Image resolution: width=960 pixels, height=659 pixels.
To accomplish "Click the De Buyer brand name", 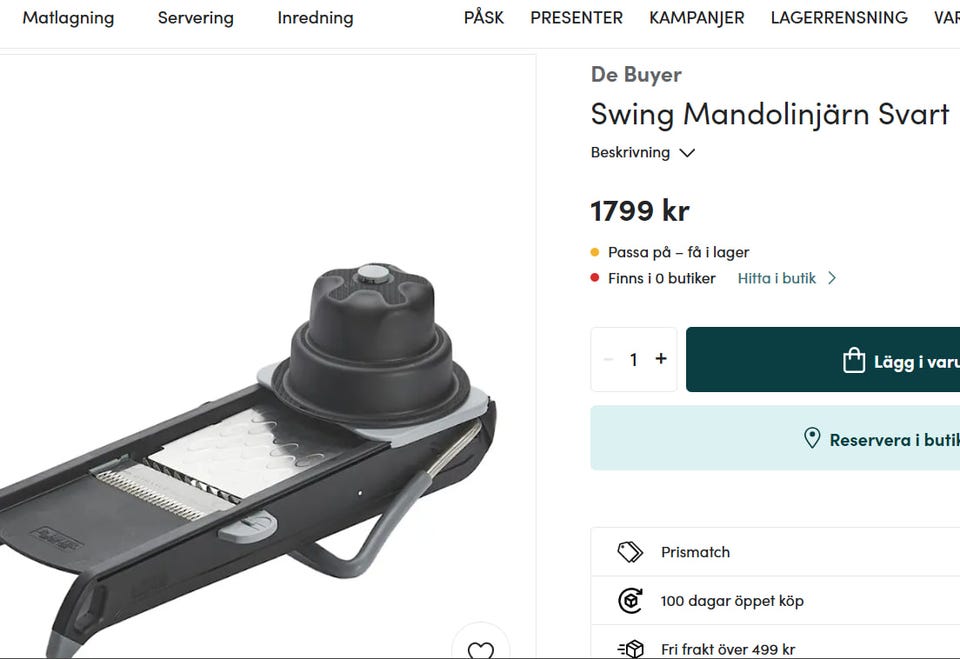I will click(636, 75).
